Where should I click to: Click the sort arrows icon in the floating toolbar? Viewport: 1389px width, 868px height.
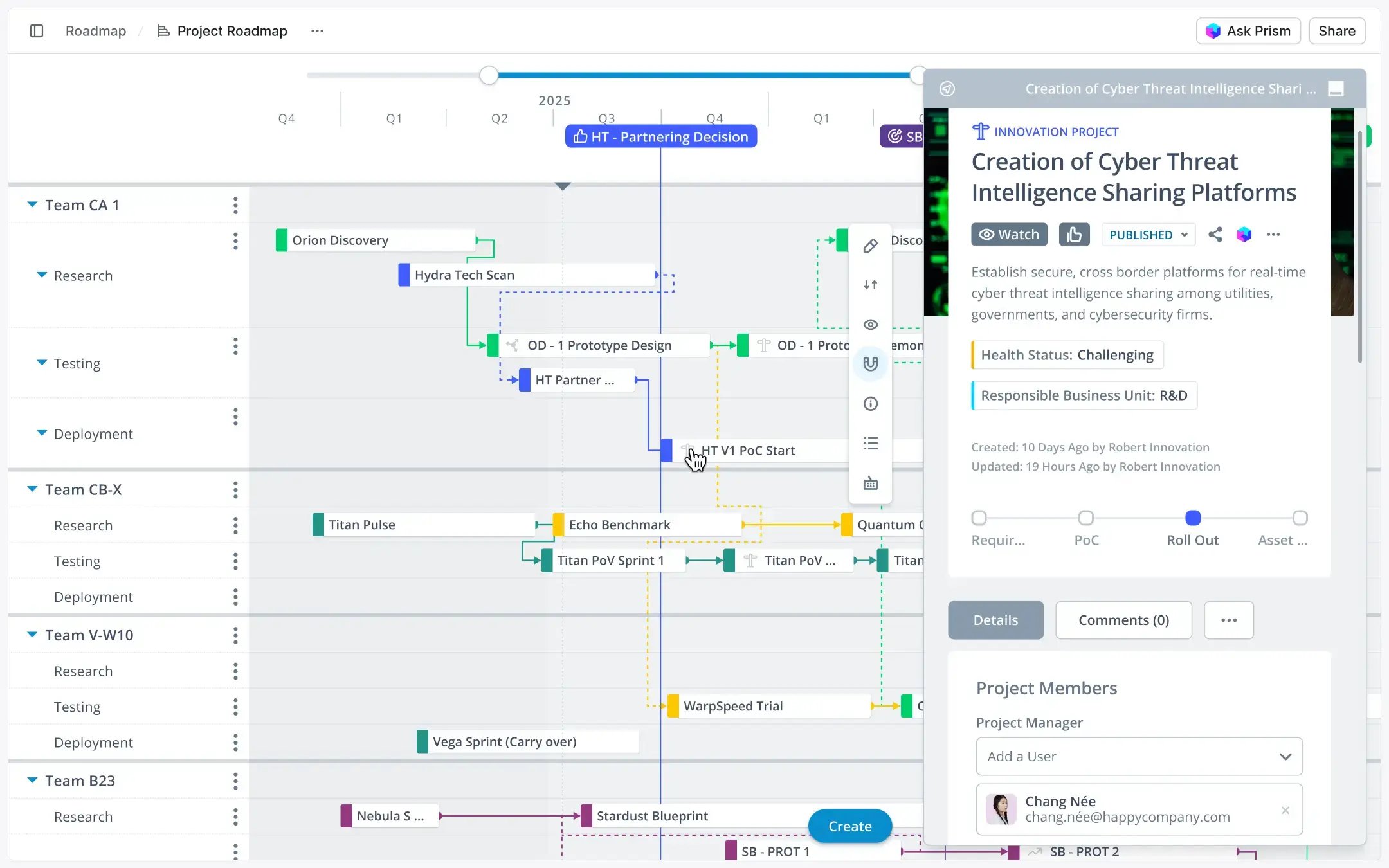(871, 285)
